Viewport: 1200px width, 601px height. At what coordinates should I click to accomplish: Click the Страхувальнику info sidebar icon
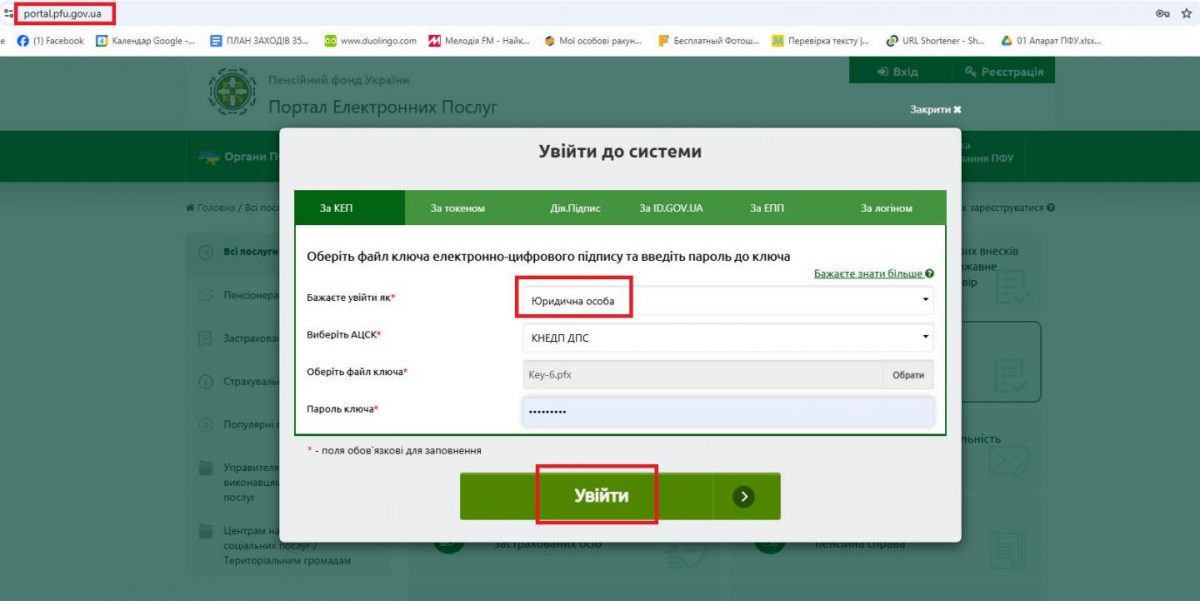tap(205, 382)
